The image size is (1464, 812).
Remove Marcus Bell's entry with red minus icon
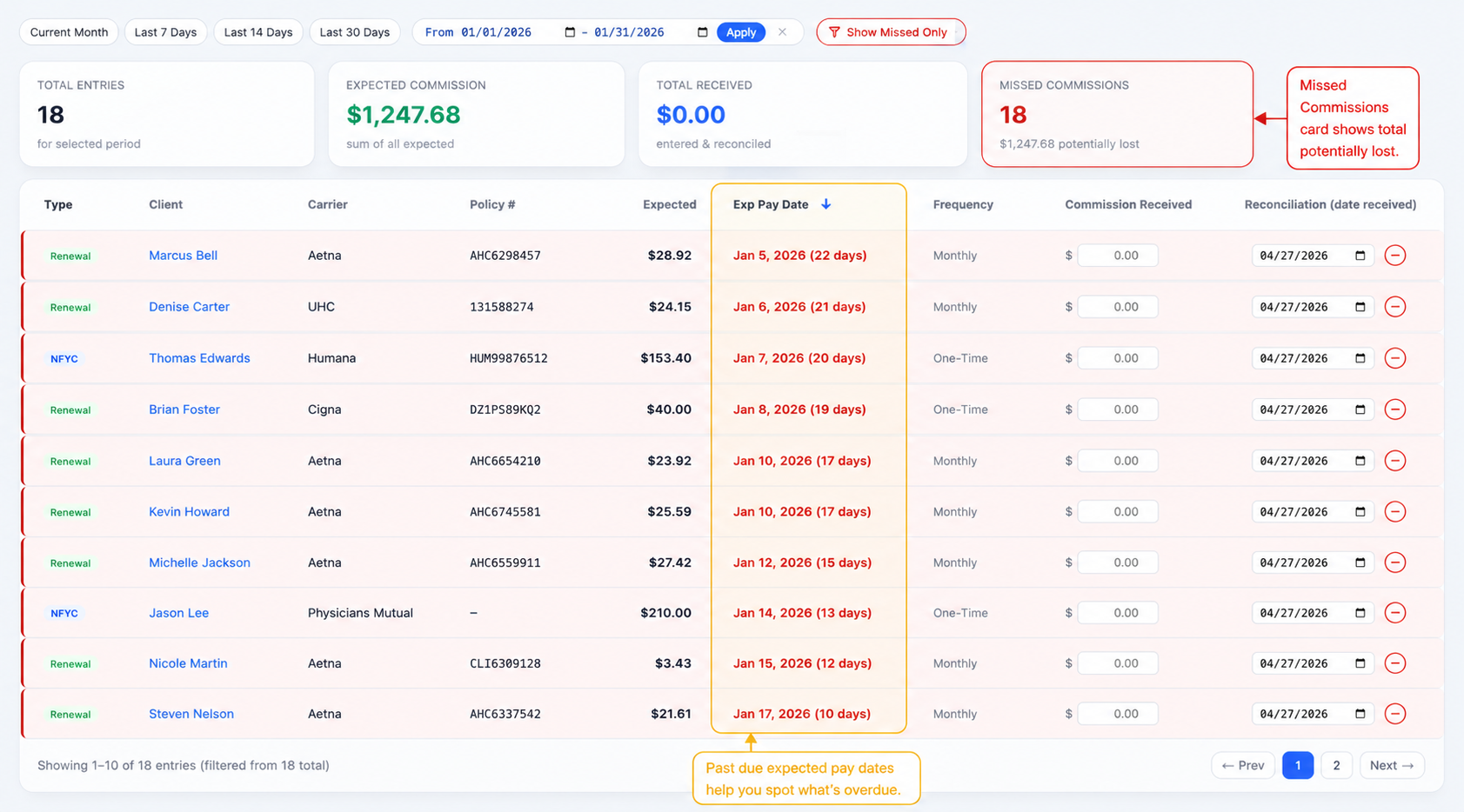click(1396, 255)
